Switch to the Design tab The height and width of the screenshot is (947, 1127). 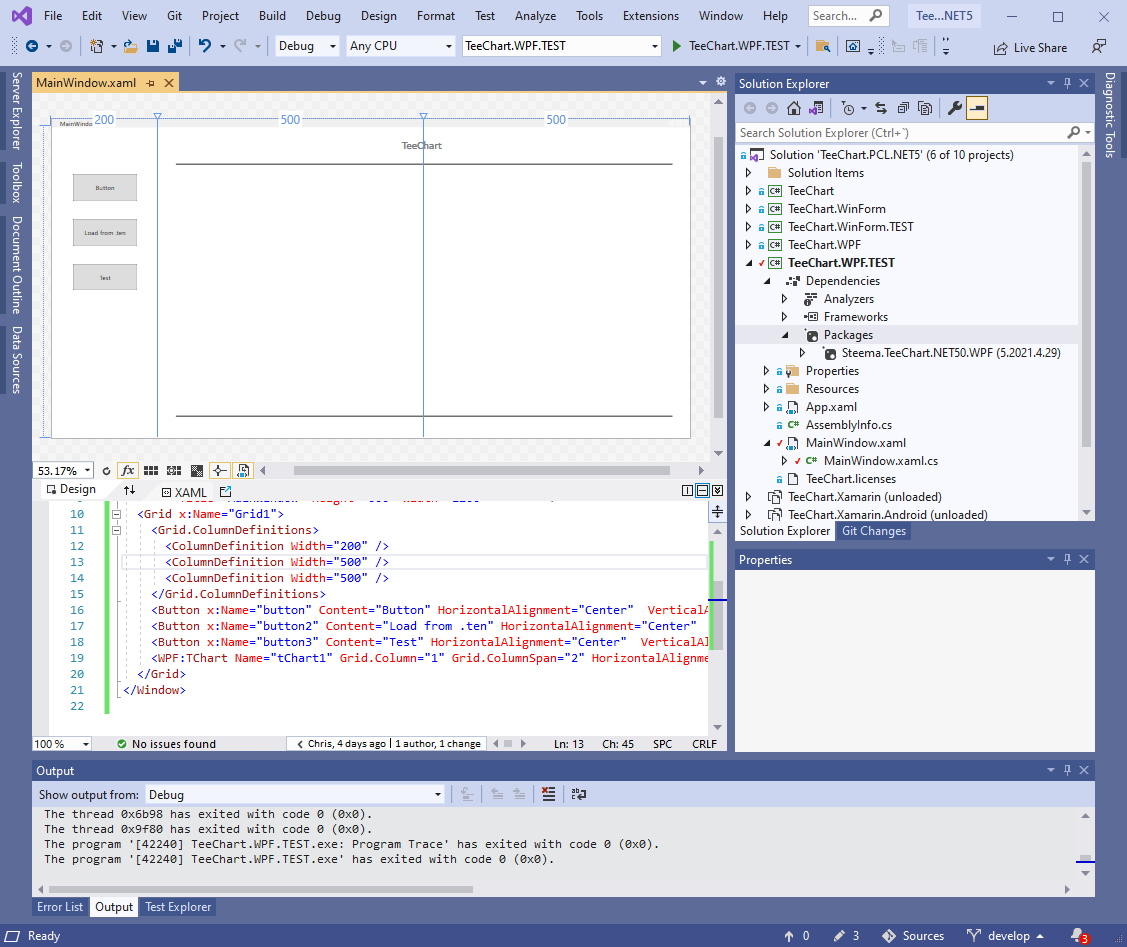[71, 489]
